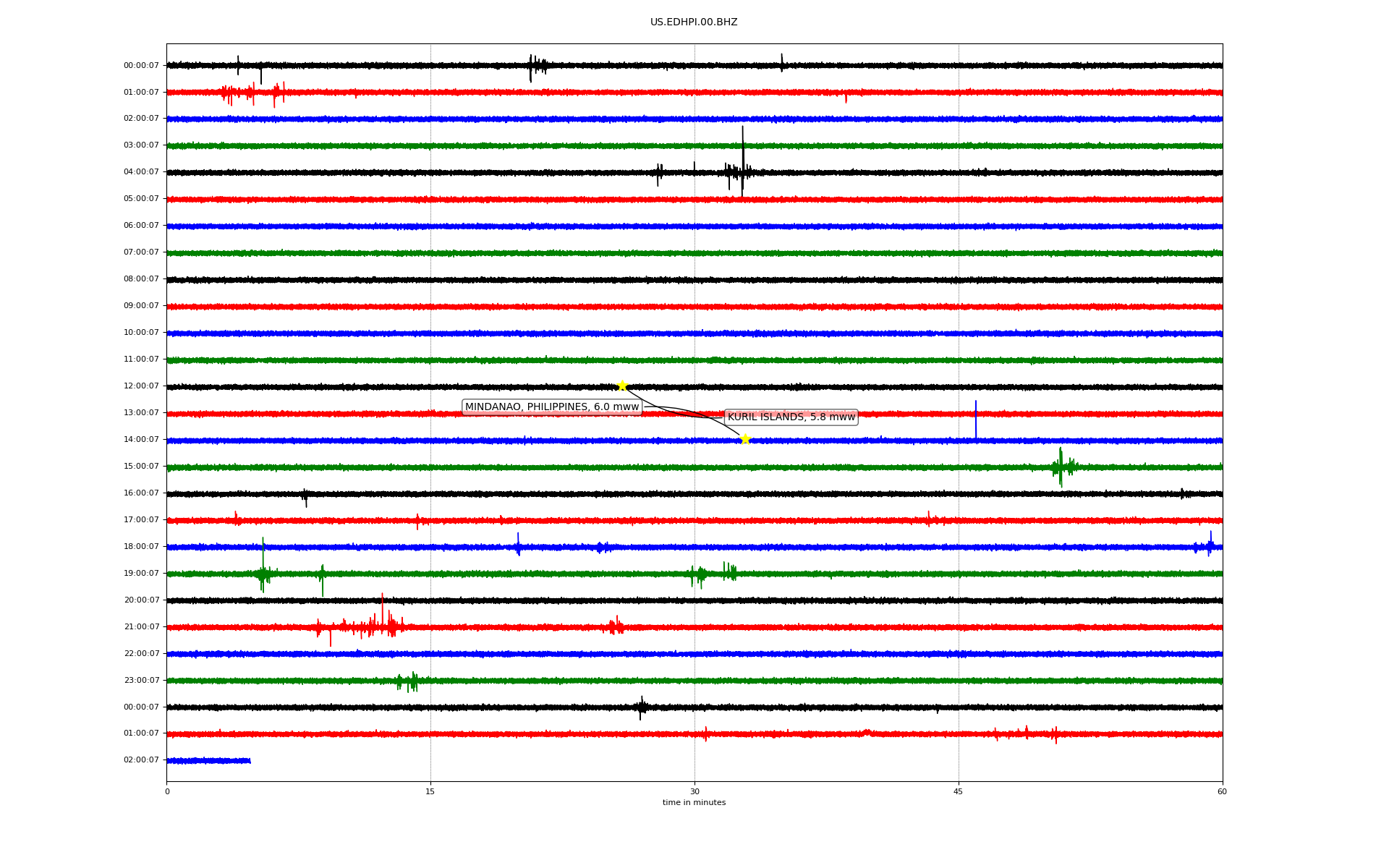This screenshot has width=1389, height=868.
Task: Click the 'time in minutes' axis label
Action: [693, 803]
